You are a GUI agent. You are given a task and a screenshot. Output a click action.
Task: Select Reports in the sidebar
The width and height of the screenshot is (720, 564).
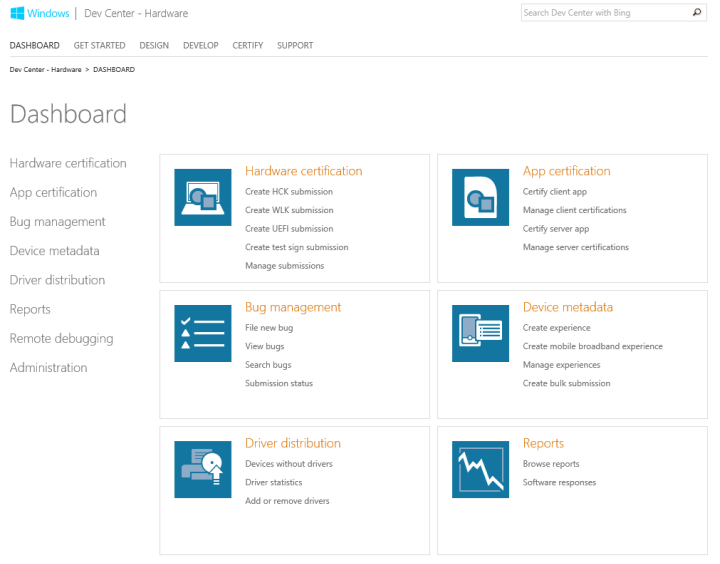[30, 310]
